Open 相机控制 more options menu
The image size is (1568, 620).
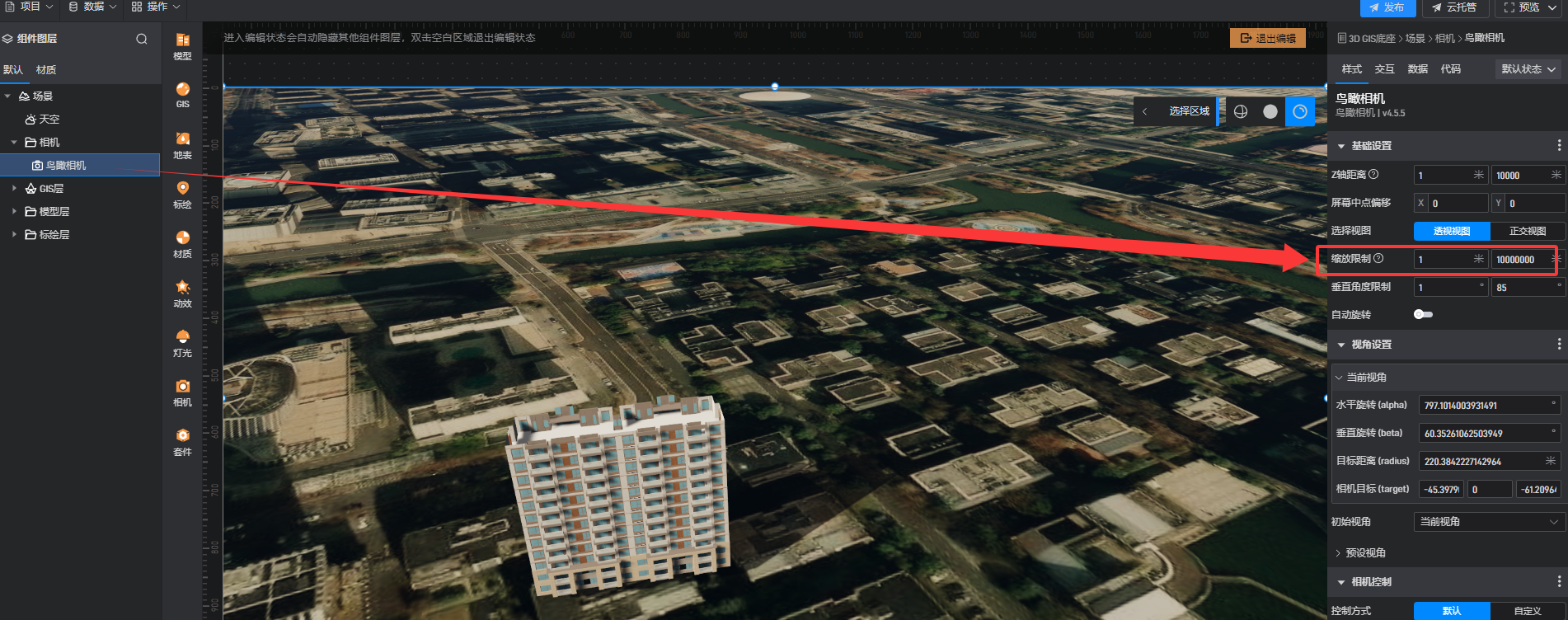1559,582
